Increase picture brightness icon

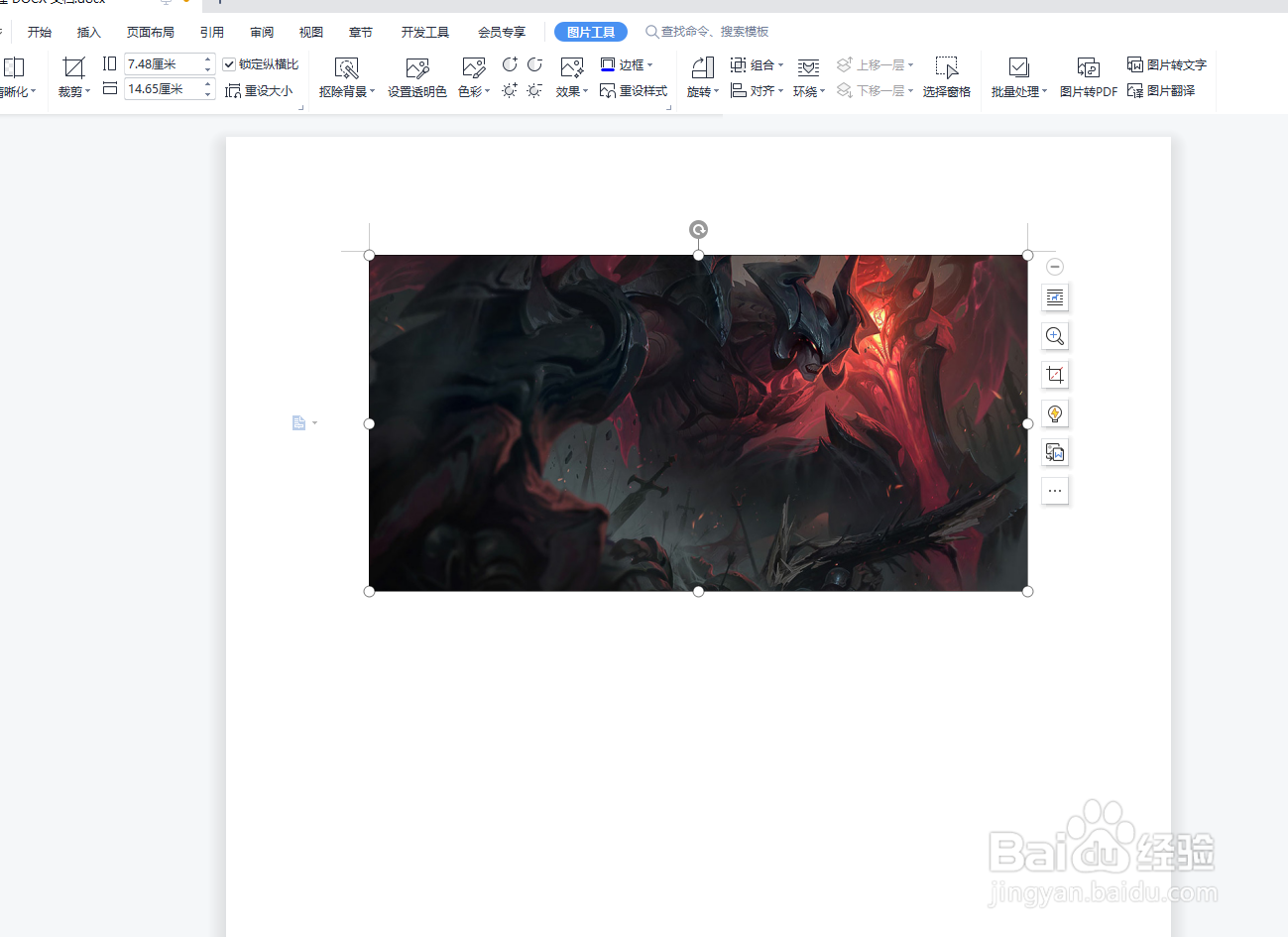point(510,90)
